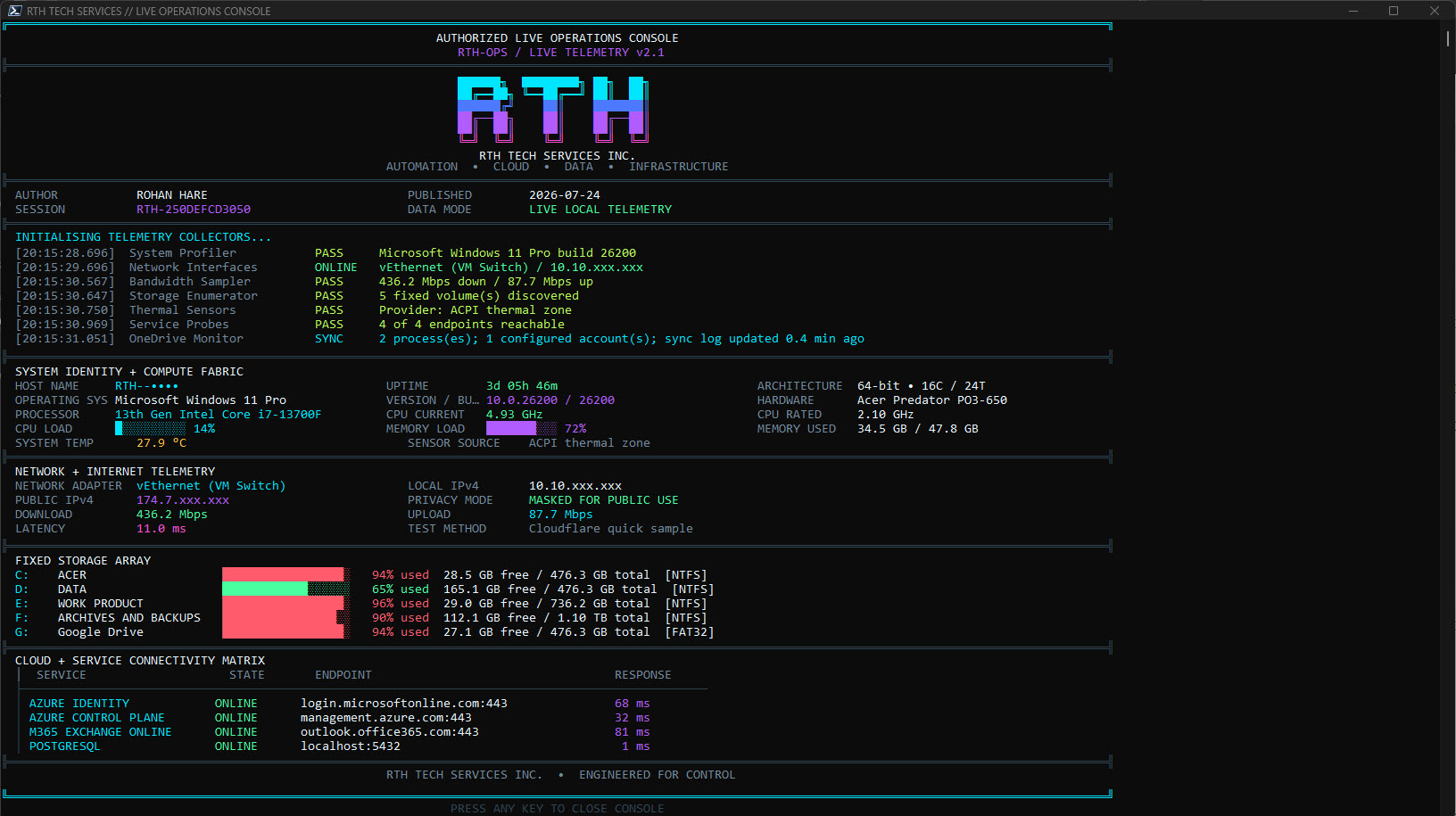
Task: Click the F: ARCHIVES AND BACKUPS usage bar
Action: click(286, 618)
